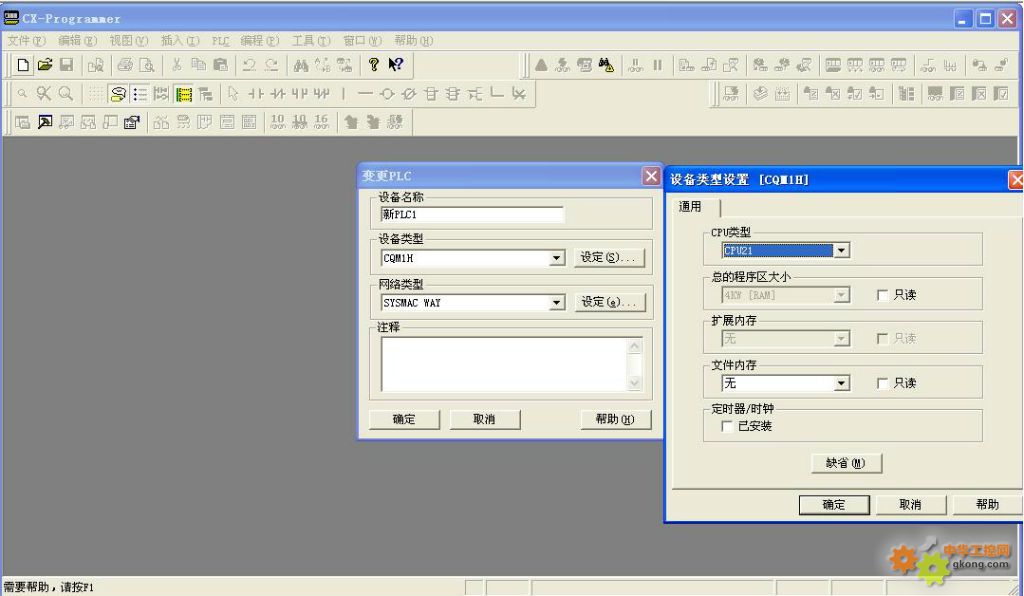Tick read-only checkbox under file memory

(882, 383)
